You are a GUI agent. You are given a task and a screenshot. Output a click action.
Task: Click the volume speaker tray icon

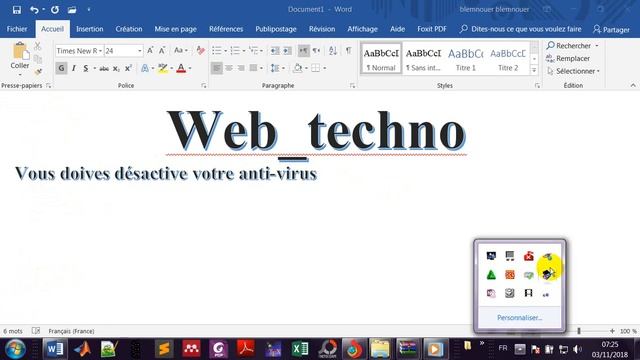(577, 349)
